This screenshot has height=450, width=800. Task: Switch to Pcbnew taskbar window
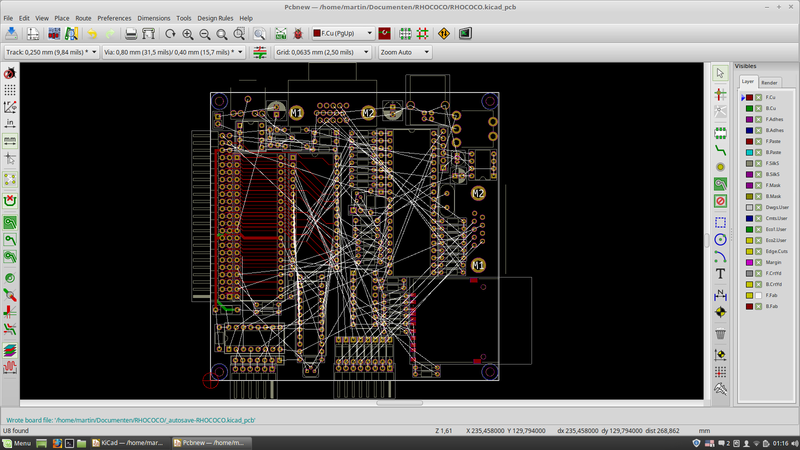[x=210, y=443]
